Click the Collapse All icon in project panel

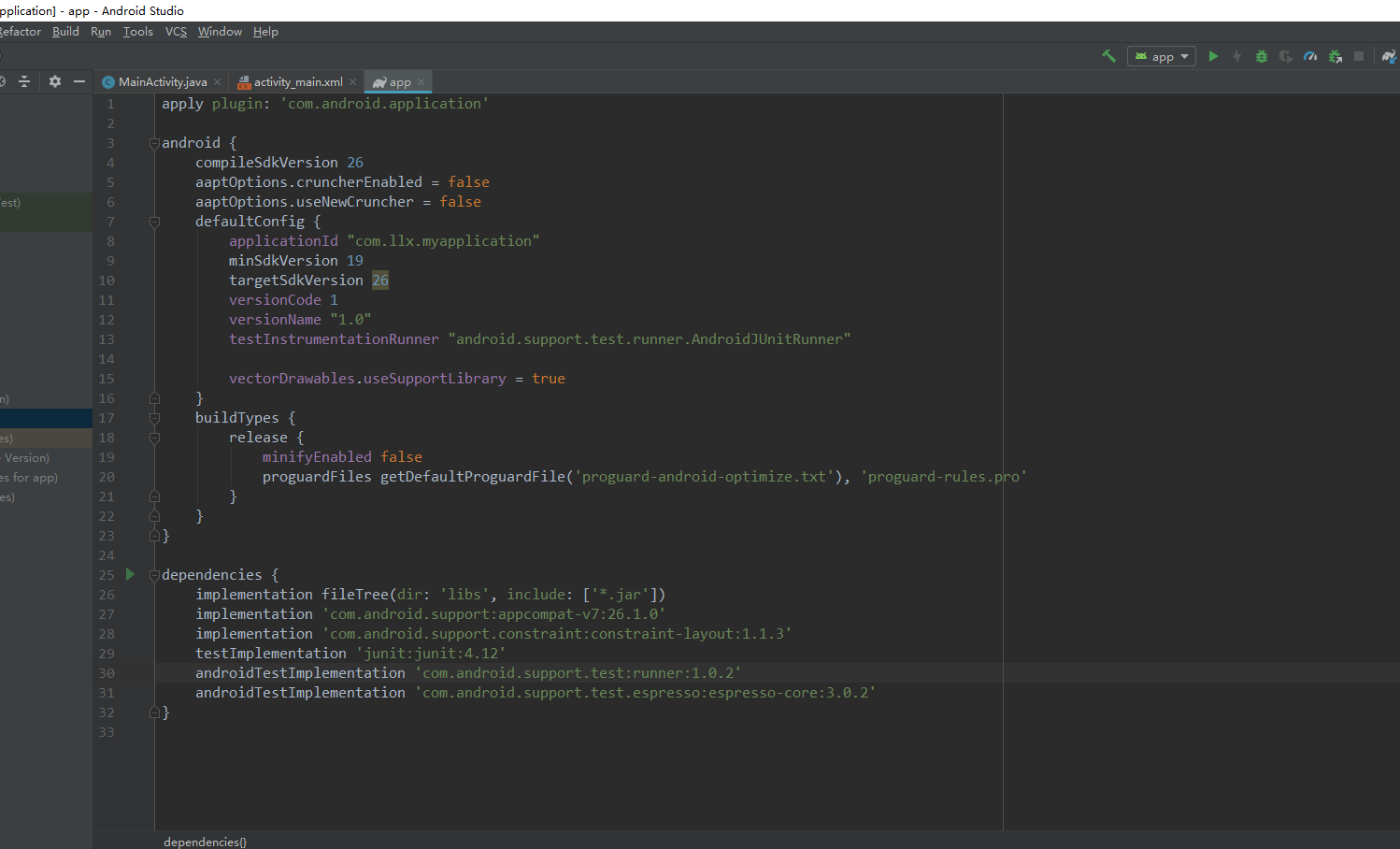click(x=24, y=81)
